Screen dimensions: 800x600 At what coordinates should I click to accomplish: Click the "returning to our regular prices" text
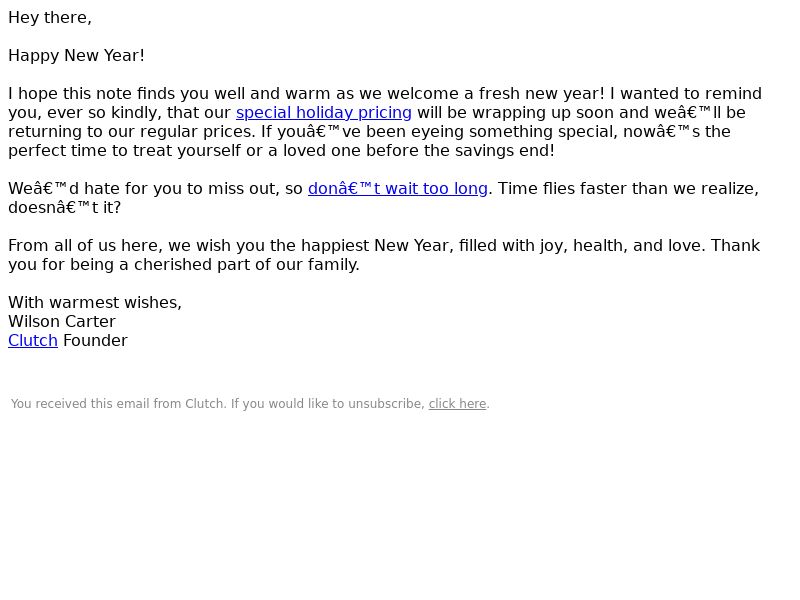pos(131,132)
